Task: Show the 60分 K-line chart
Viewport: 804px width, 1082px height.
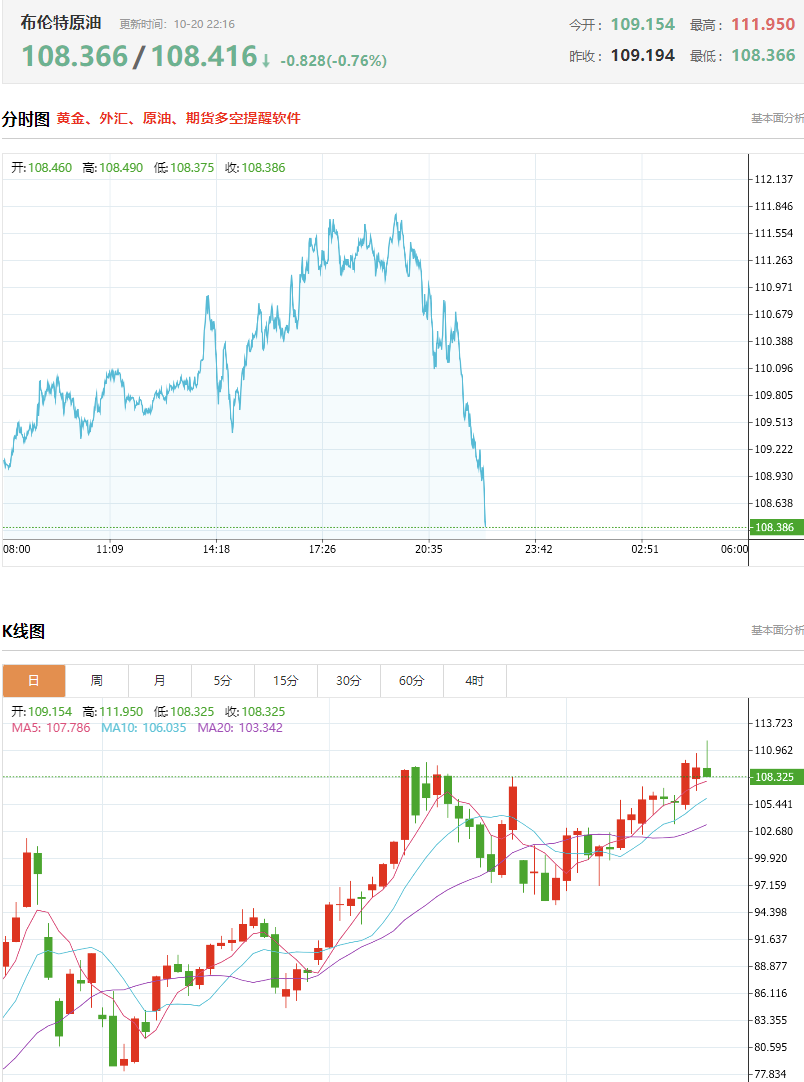Action: click(x=411, y=681)
